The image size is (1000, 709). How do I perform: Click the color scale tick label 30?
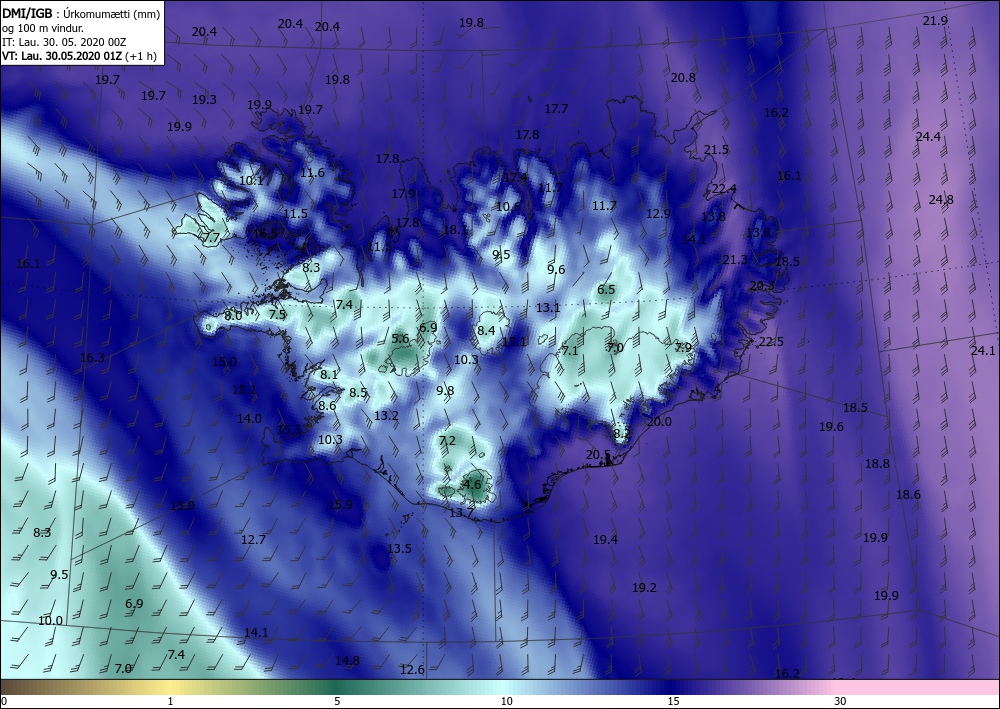click(840, 701)
